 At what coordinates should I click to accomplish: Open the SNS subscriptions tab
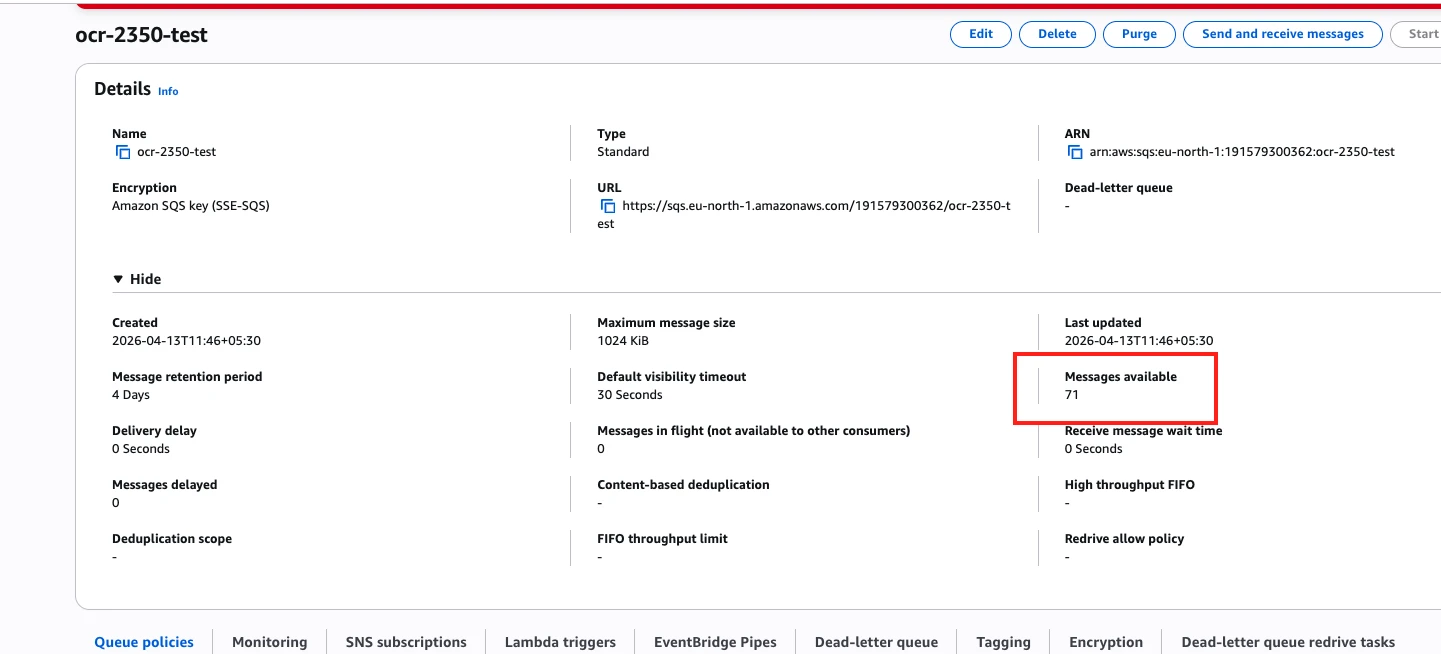click(406, 642)
